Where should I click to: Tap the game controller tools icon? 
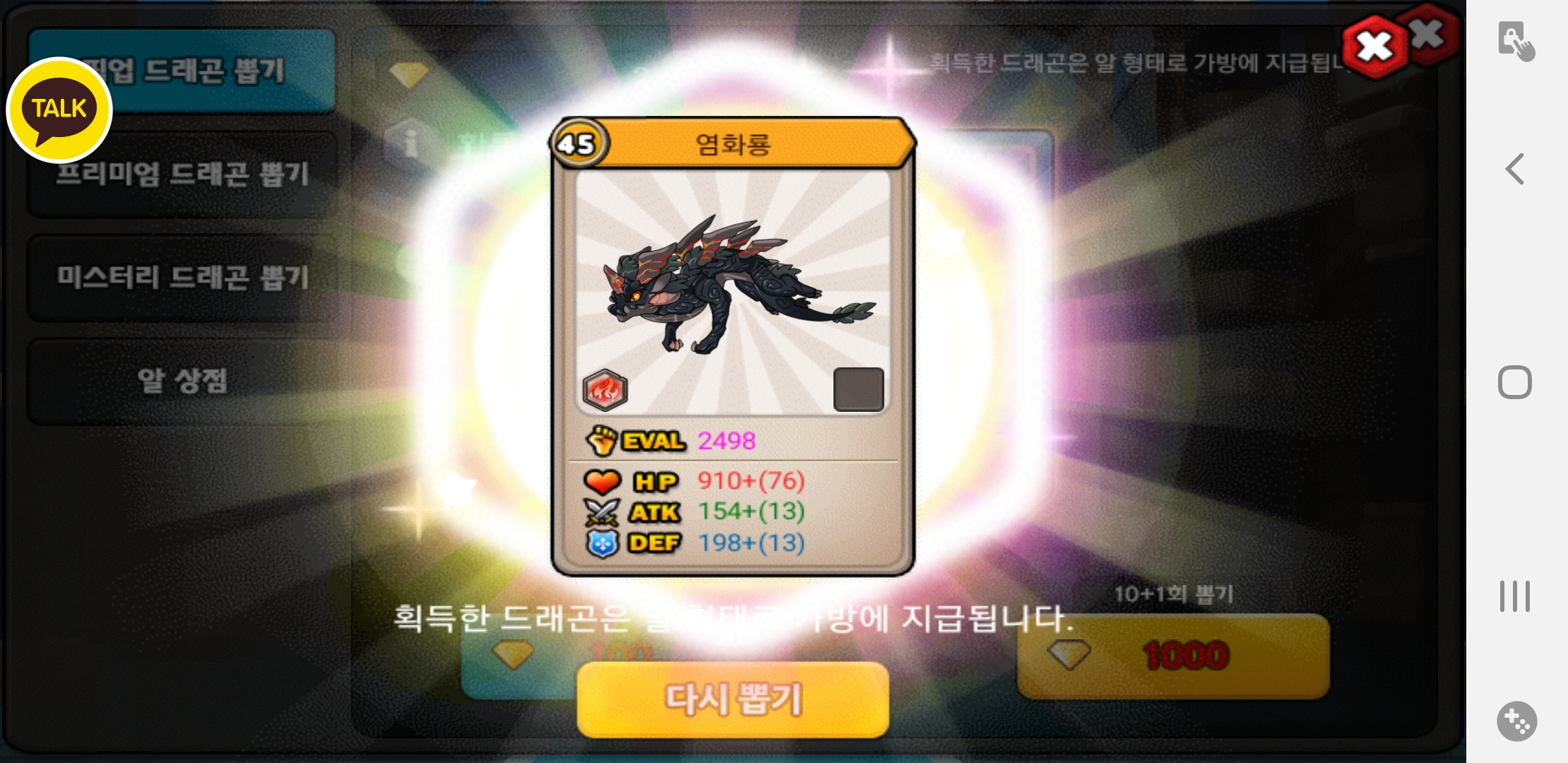1516,721
